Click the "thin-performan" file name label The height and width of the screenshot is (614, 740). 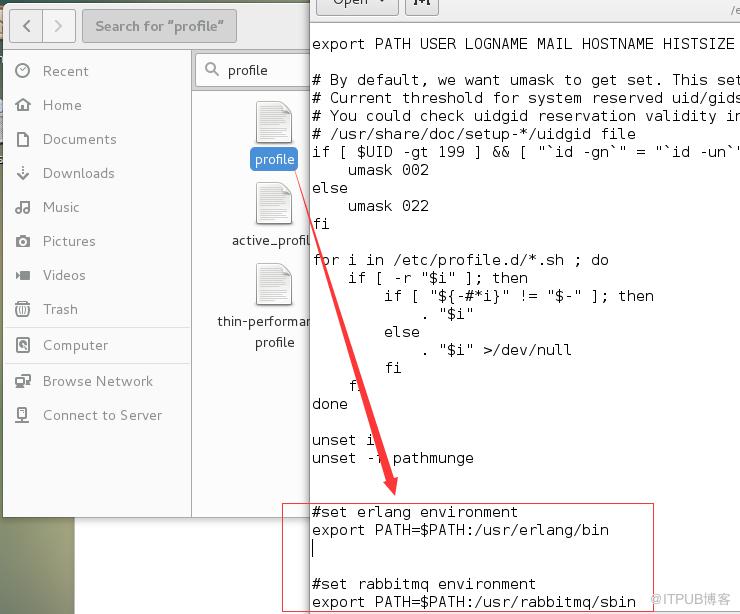coord(263,321)
